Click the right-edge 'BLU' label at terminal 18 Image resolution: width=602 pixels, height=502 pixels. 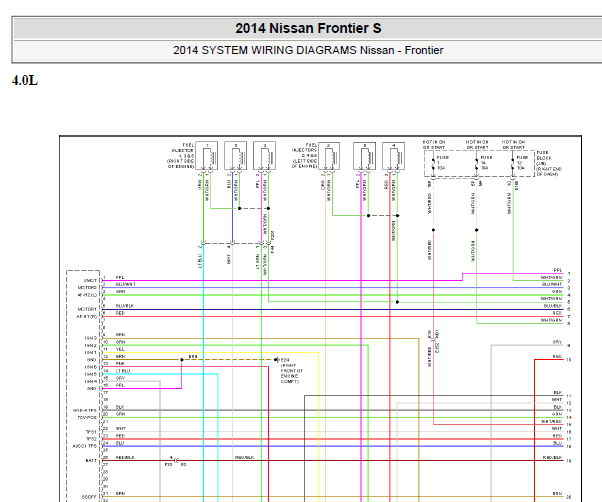tap(558, 443)
